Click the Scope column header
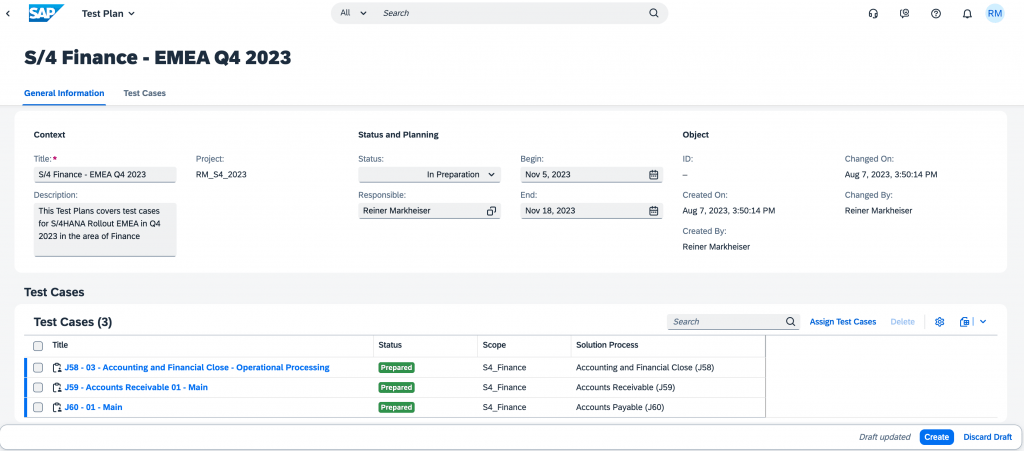This screenshot has height=451, width=1024. [x=494, y=345]
